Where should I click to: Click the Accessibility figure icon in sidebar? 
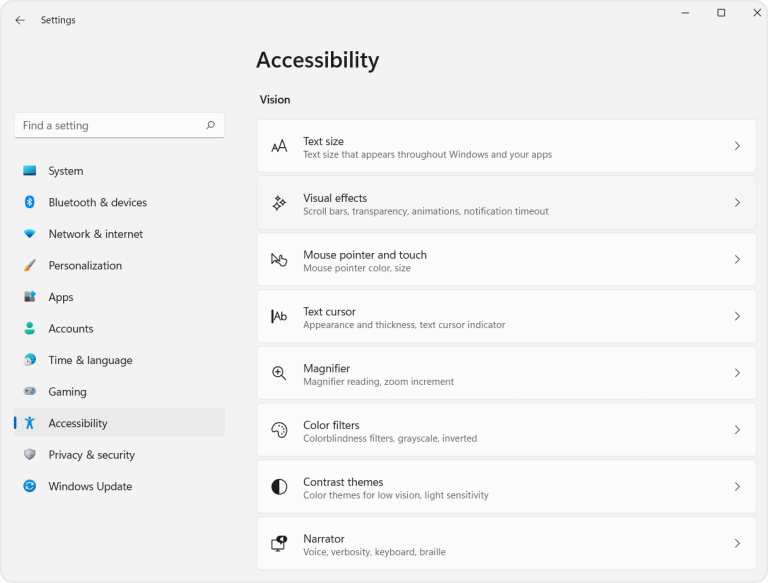click(29, 423)
